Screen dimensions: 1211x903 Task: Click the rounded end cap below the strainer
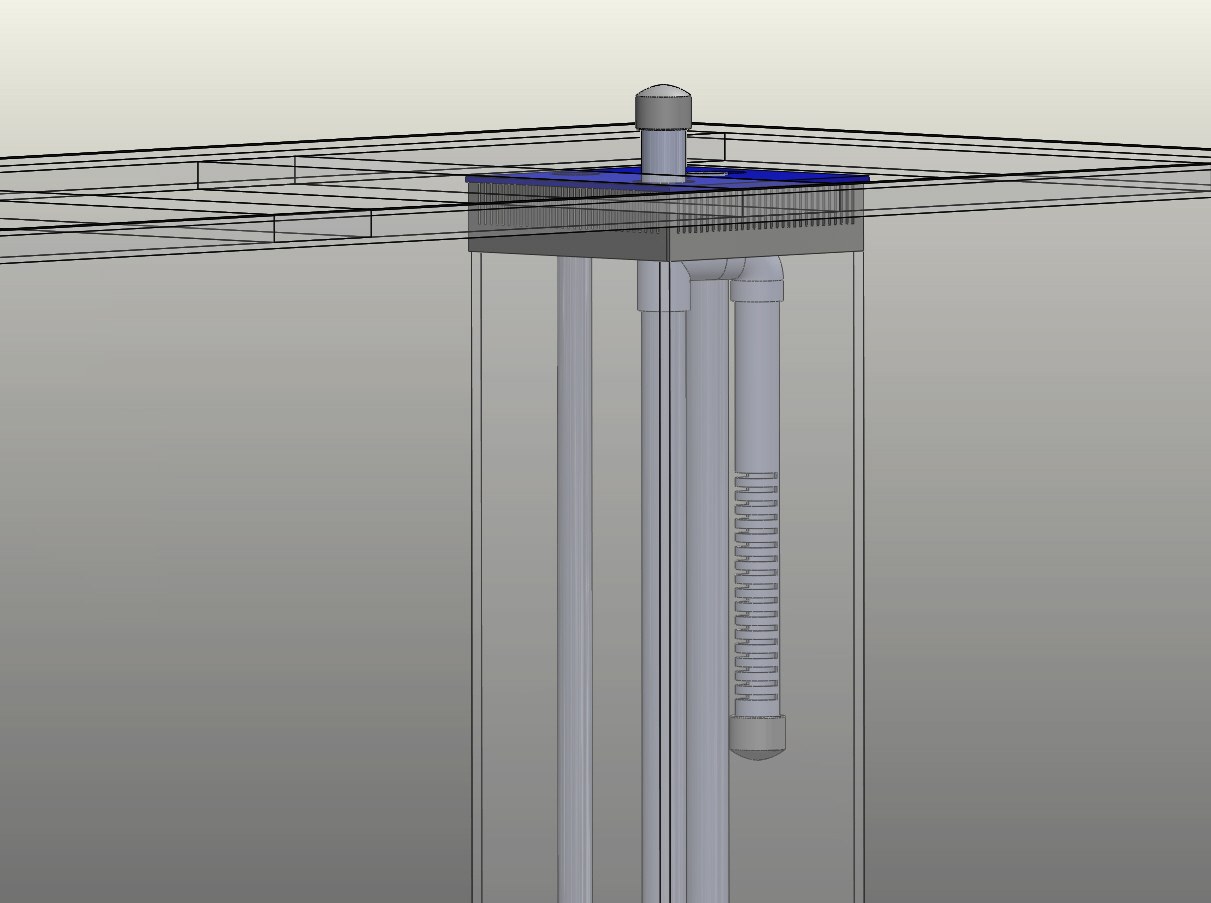[757, 736]
